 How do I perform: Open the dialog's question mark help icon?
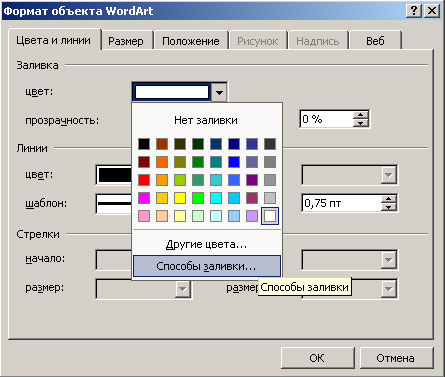tap(414, 11)
